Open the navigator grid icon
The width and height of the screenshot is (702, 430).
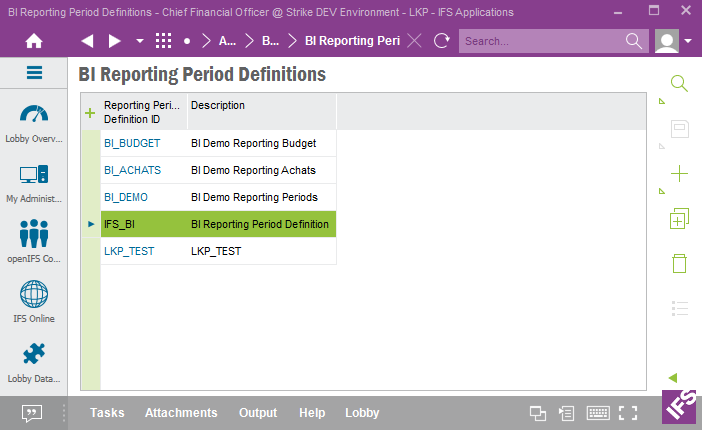tap(164, 41)
